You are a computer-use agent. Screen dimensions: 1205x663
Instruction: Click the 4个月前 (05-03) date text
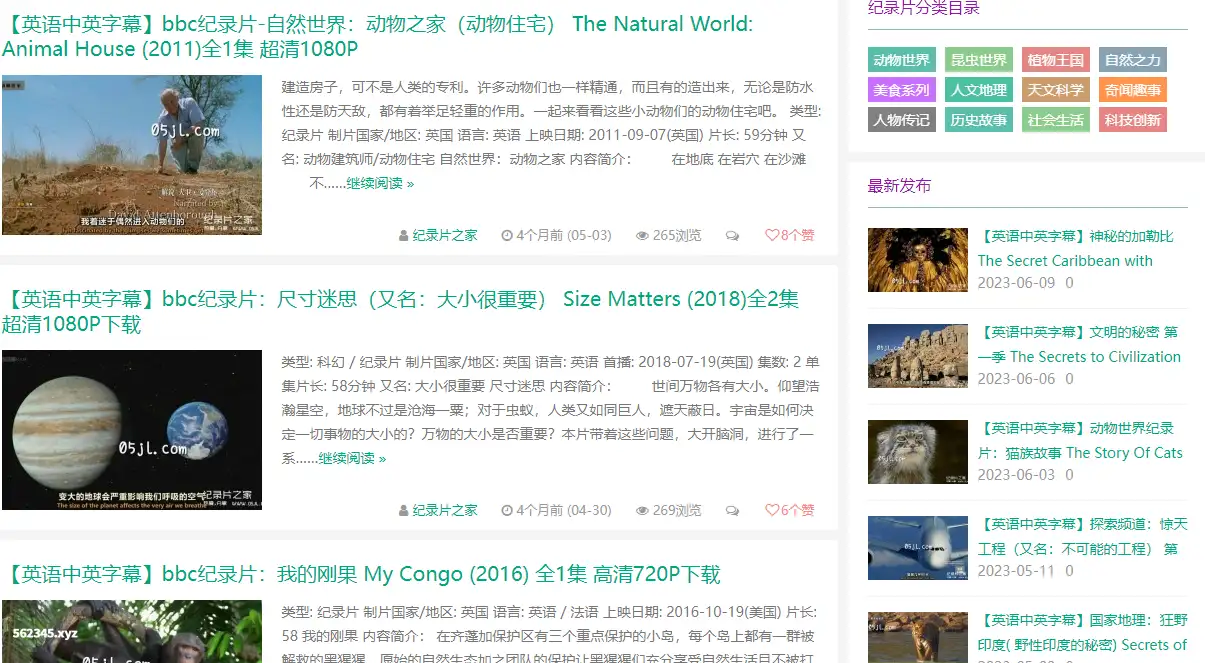coord(564,235)
